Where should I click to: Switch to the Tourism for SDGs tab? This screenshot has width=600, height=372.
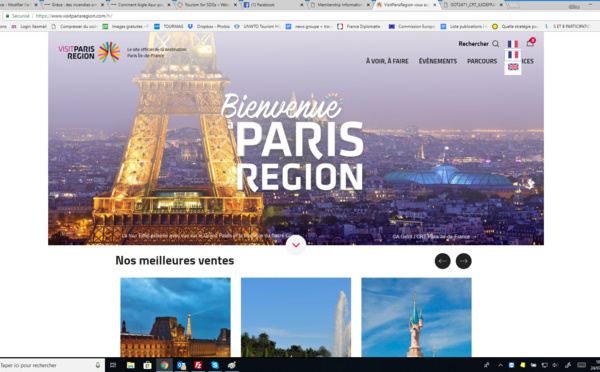(207, 5)
